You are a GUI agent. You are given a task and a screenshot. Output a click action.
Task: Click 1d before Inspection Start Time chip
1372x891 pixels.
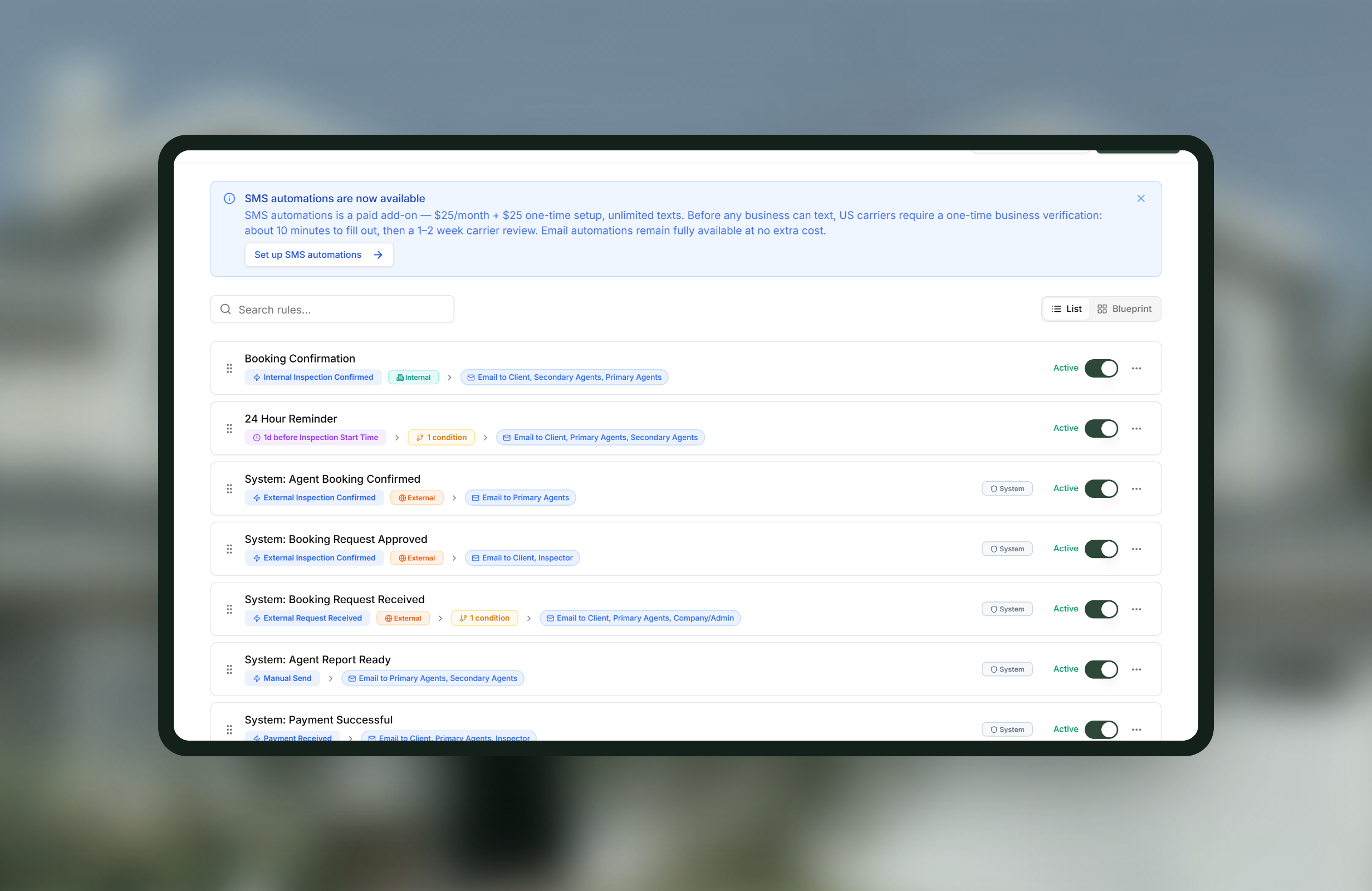(315, 437)
